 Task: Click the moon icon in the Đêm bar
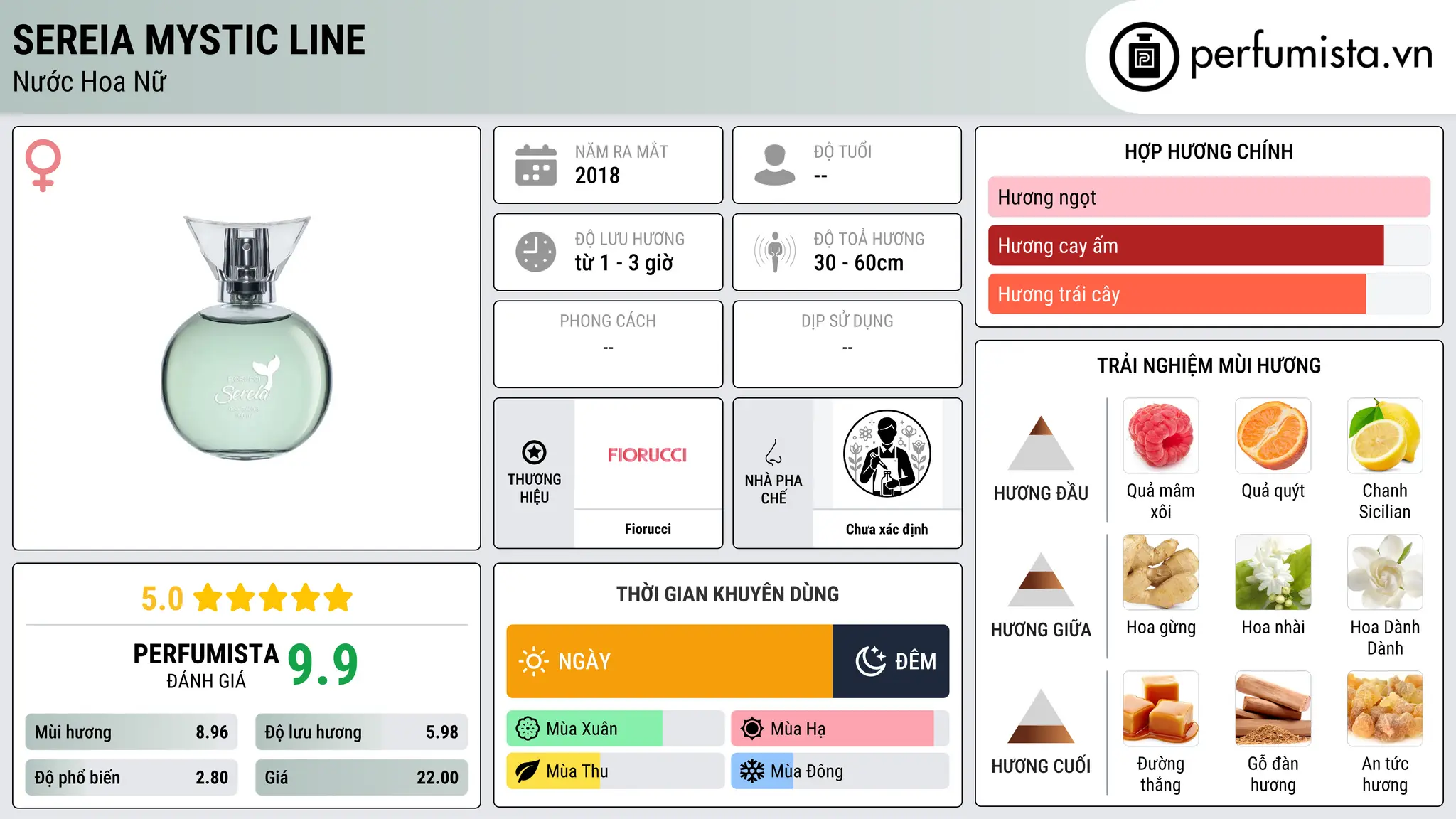871,661
